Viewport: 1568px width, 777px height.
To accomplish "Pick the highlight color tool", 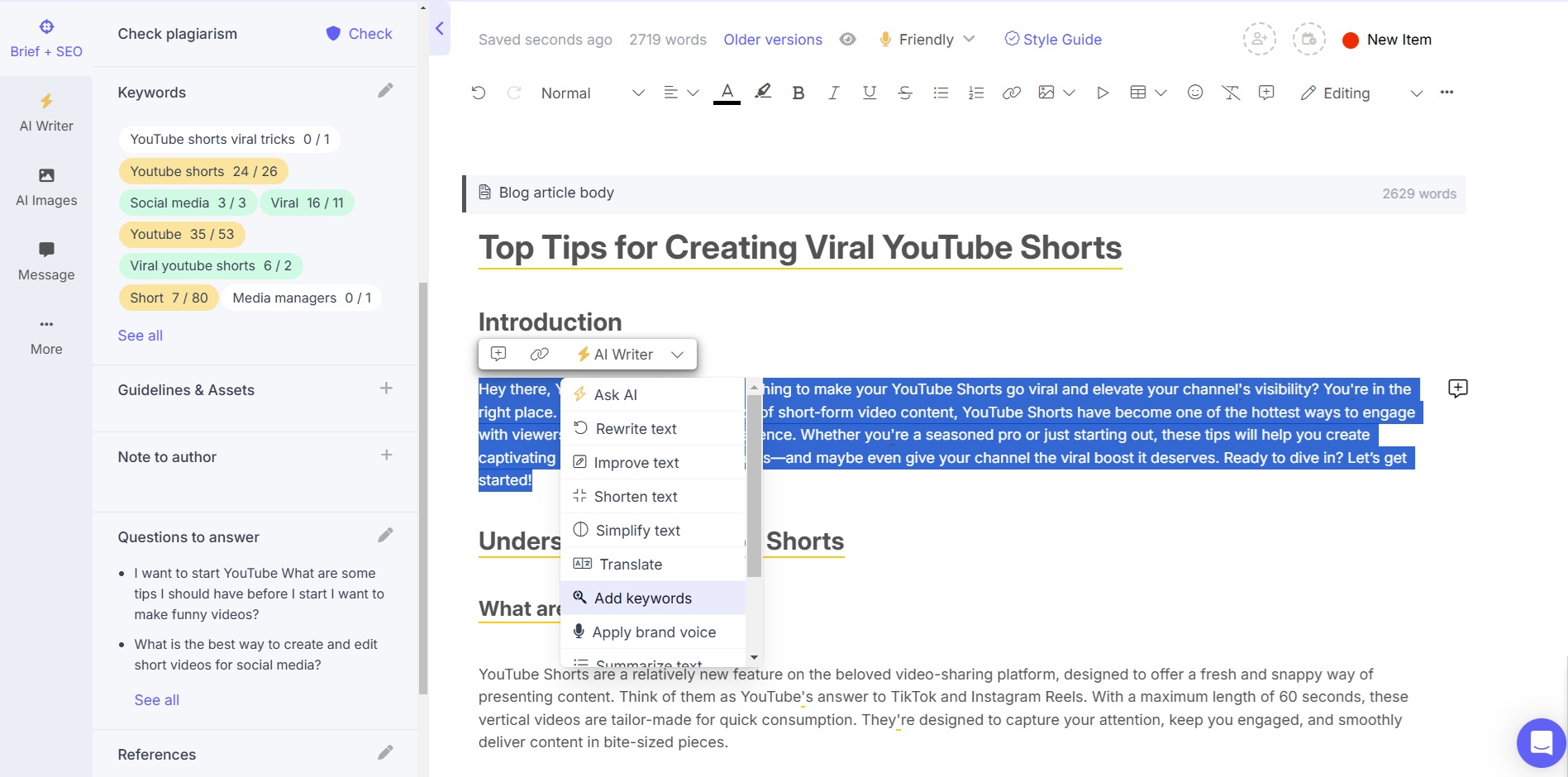I will click(763, 92).
